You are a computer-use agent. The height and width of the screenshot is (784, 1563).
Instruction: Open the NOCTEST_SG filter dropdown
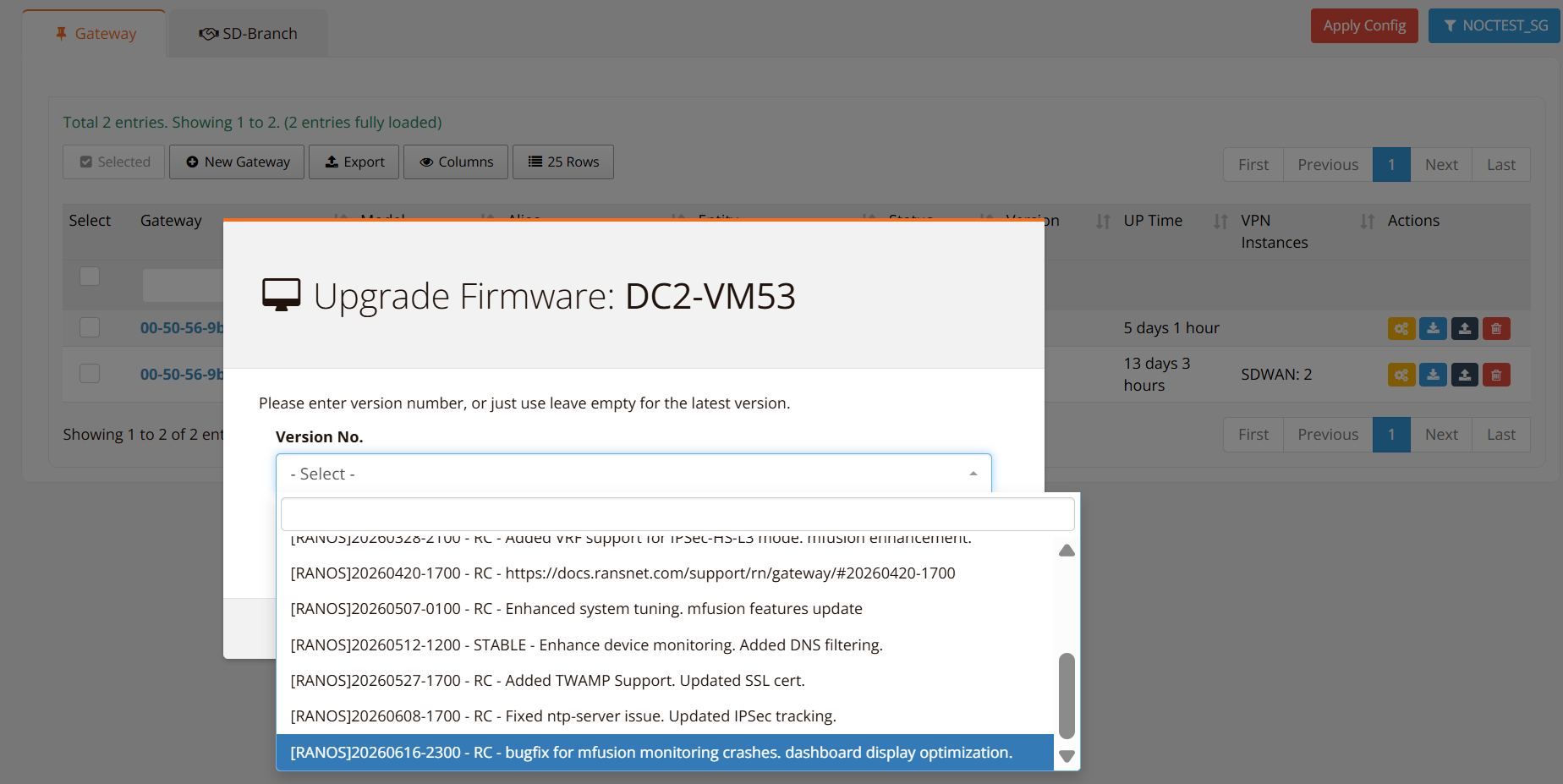click(x=1494, y=26)
